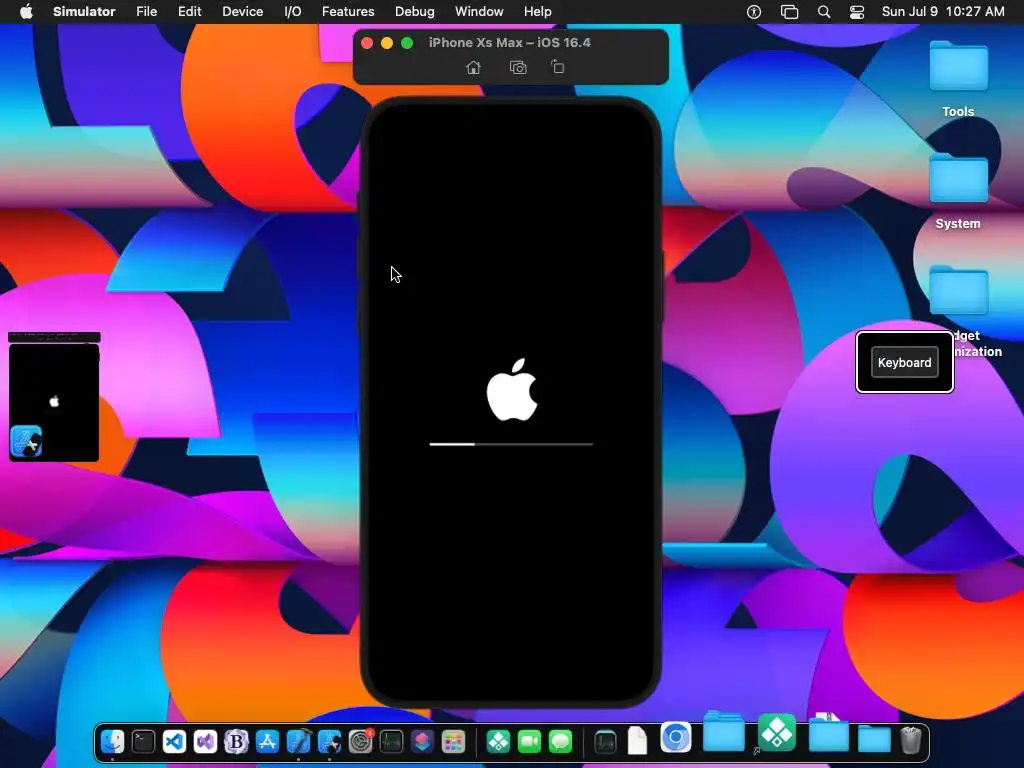
Task: Open Spotlight search magnifier icon
Action: coord(824,12)
